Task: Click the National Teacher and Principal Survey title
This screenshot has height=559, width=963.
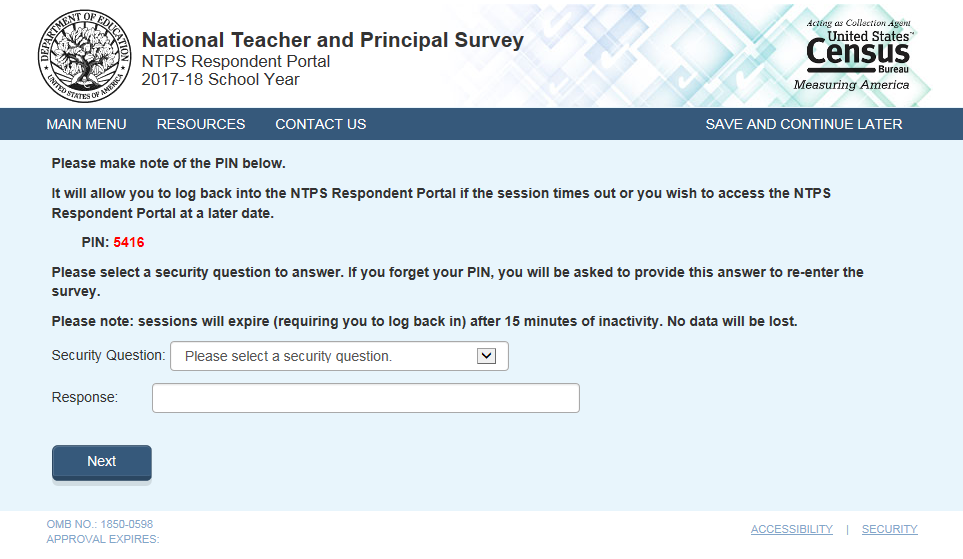Action: [332, 40]
